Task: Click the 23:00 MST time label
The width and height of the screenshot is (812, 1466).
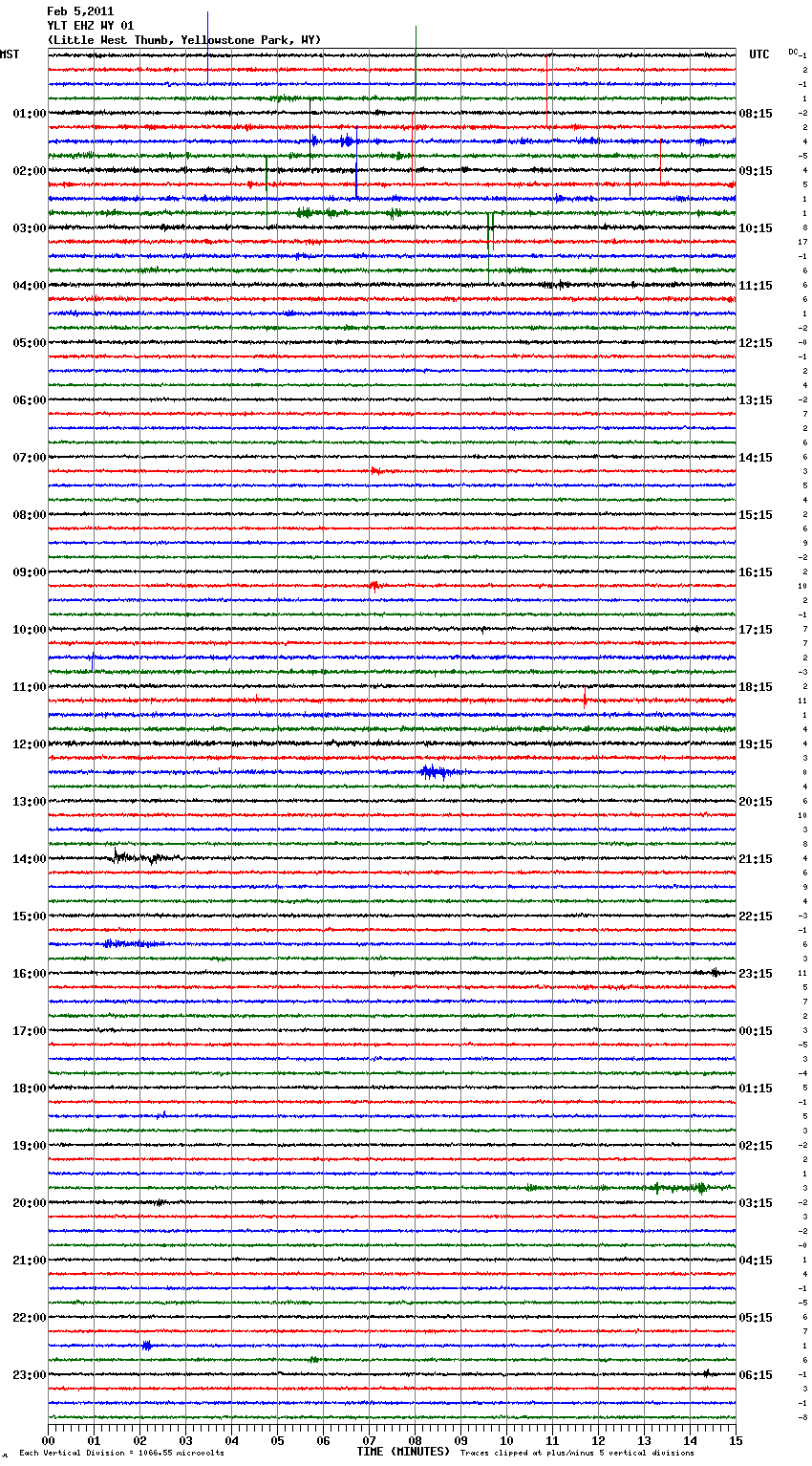Action: (30, 1375)
